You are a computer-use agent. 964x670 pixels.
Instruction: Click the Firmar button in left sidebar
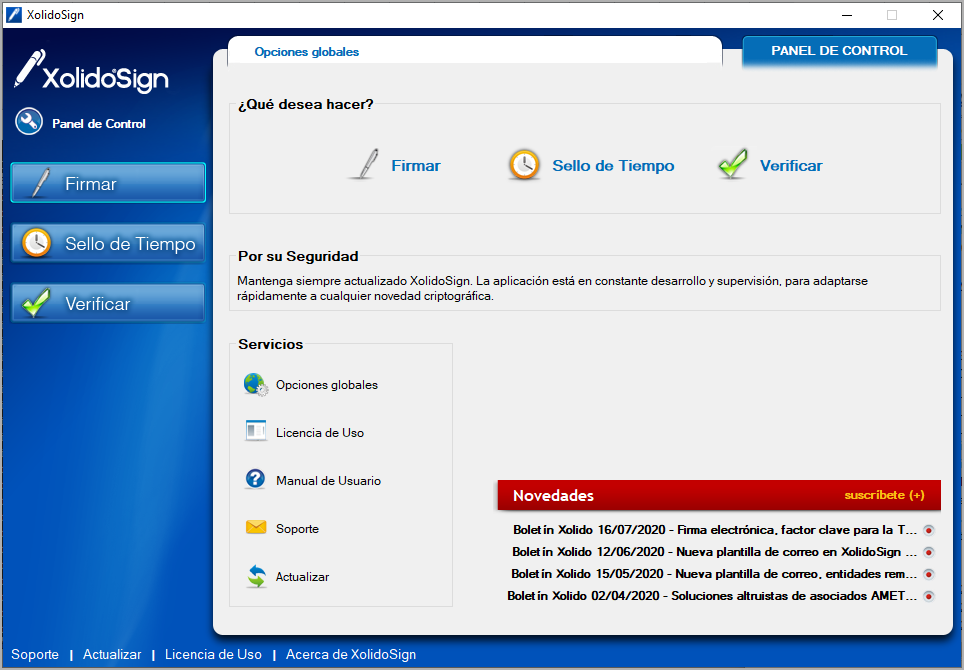tap(108, 183)
